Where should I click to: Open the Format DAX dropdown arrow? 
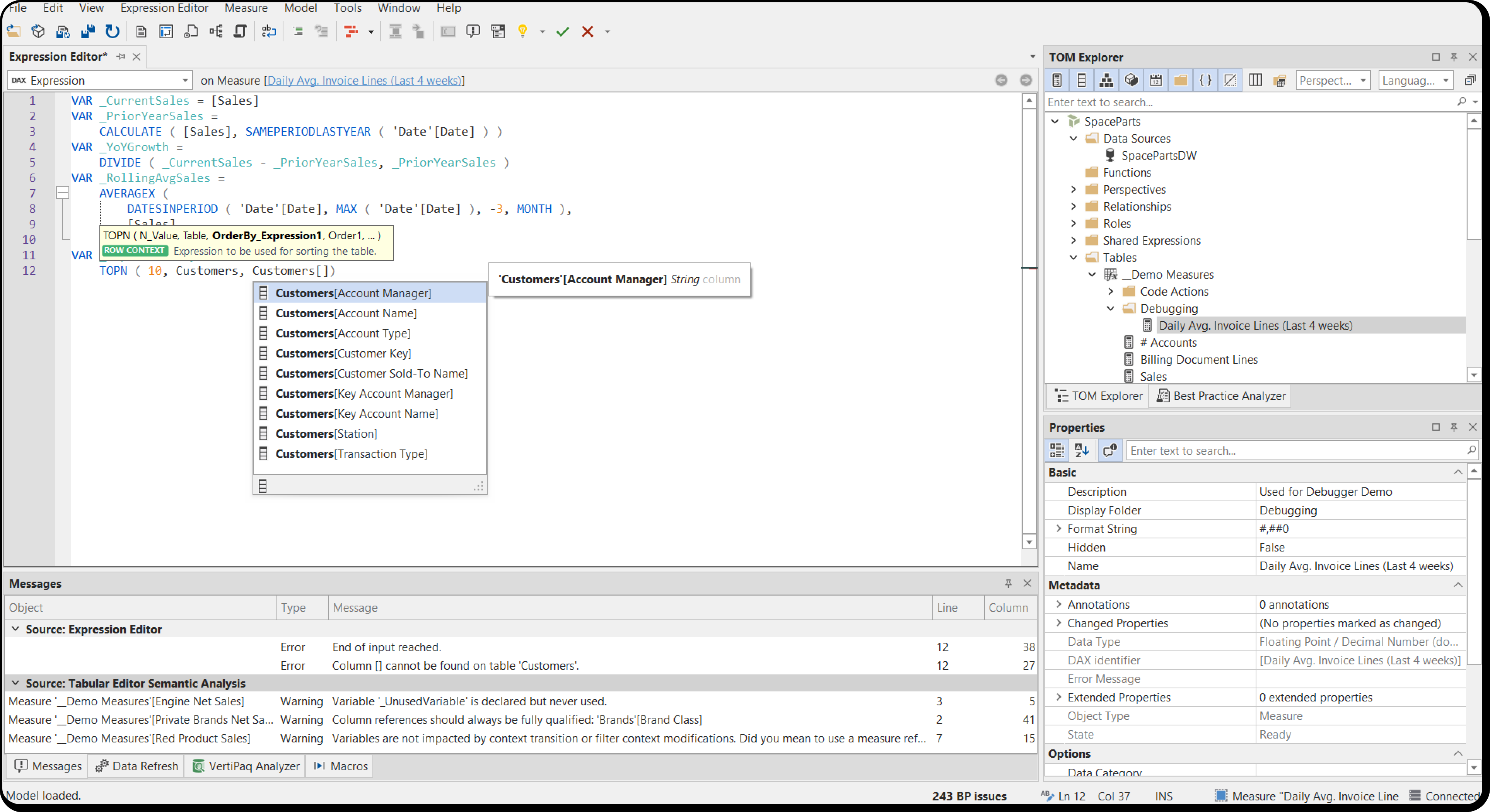coord(371,32)
